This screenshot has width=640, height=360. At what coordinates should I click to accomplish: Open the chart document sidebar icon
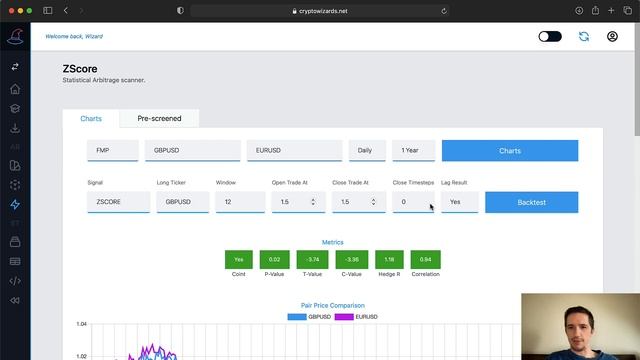pos(15,165)
